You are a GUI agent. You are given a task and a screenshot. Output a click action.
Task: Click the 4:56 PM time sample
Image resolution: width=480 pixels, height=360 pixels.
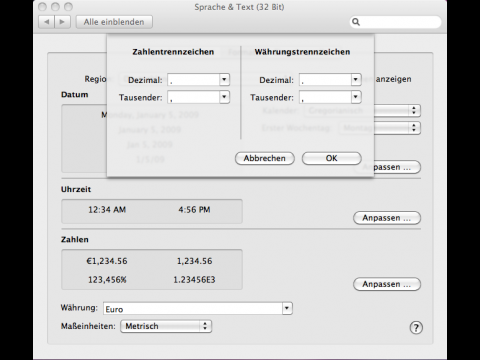point(194,210)
